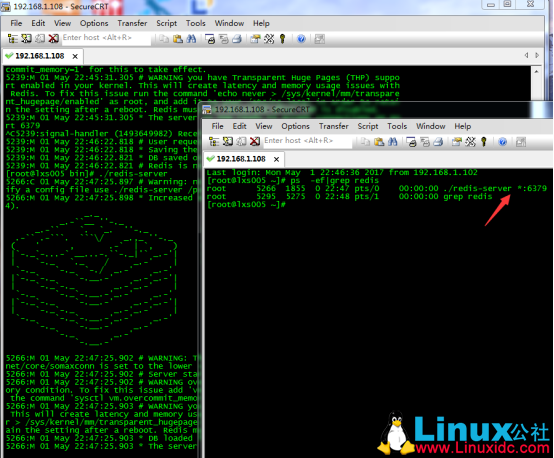Image resolution: width=554 pixels, height=458 pixels.
Task: Open the Window menu in the back window
Action: pyautogui.click(x=229, y=23)
